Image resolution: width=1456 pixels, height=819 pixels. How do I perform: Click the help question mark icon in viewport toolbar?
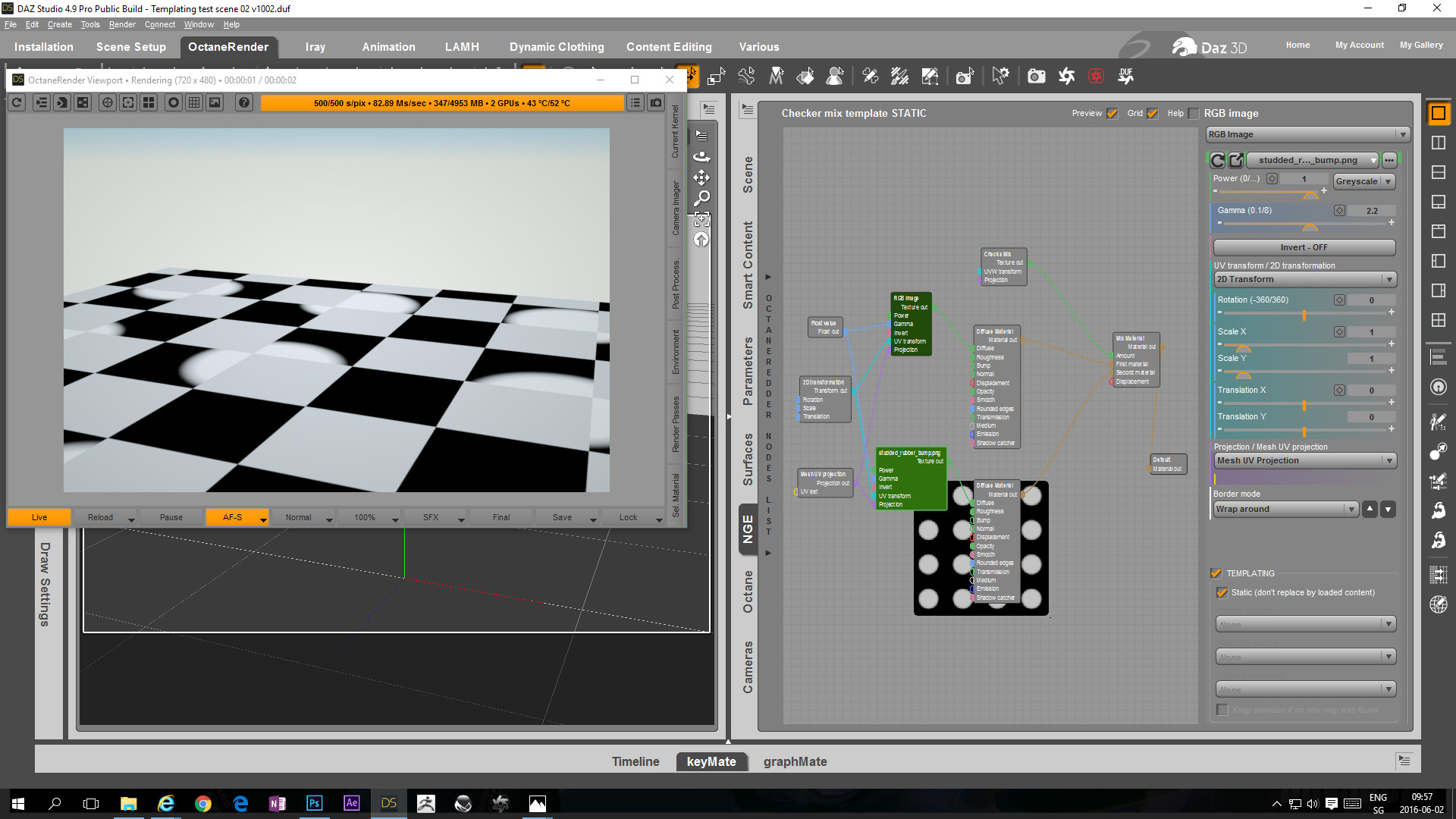243,102
